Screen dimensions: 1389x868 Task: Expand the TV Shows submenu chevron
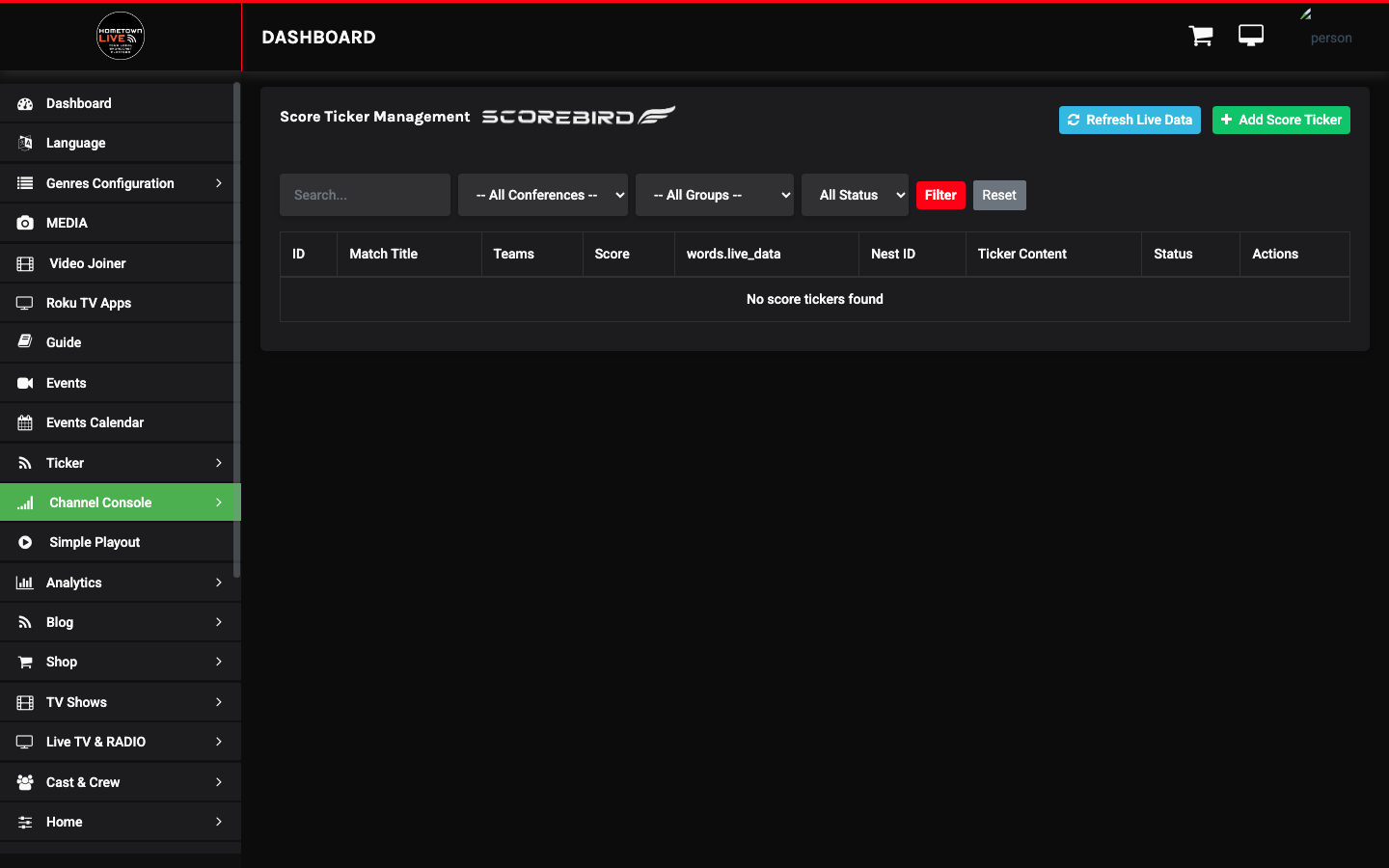point(219,702)
